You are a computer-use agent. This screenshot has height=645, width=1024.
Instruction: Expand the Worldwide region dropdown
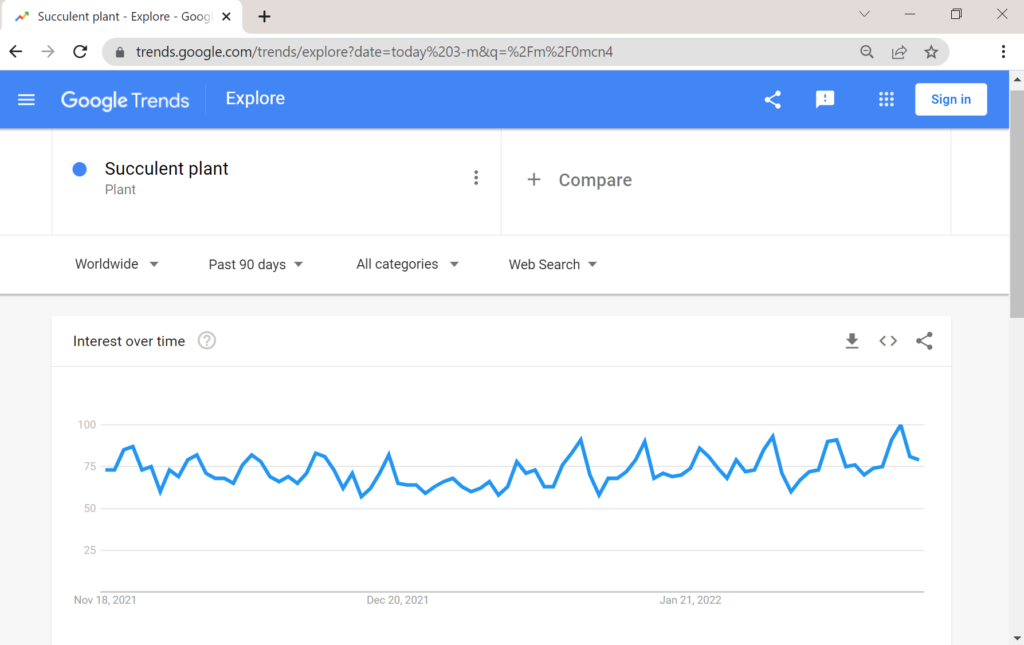coord(116,264)
